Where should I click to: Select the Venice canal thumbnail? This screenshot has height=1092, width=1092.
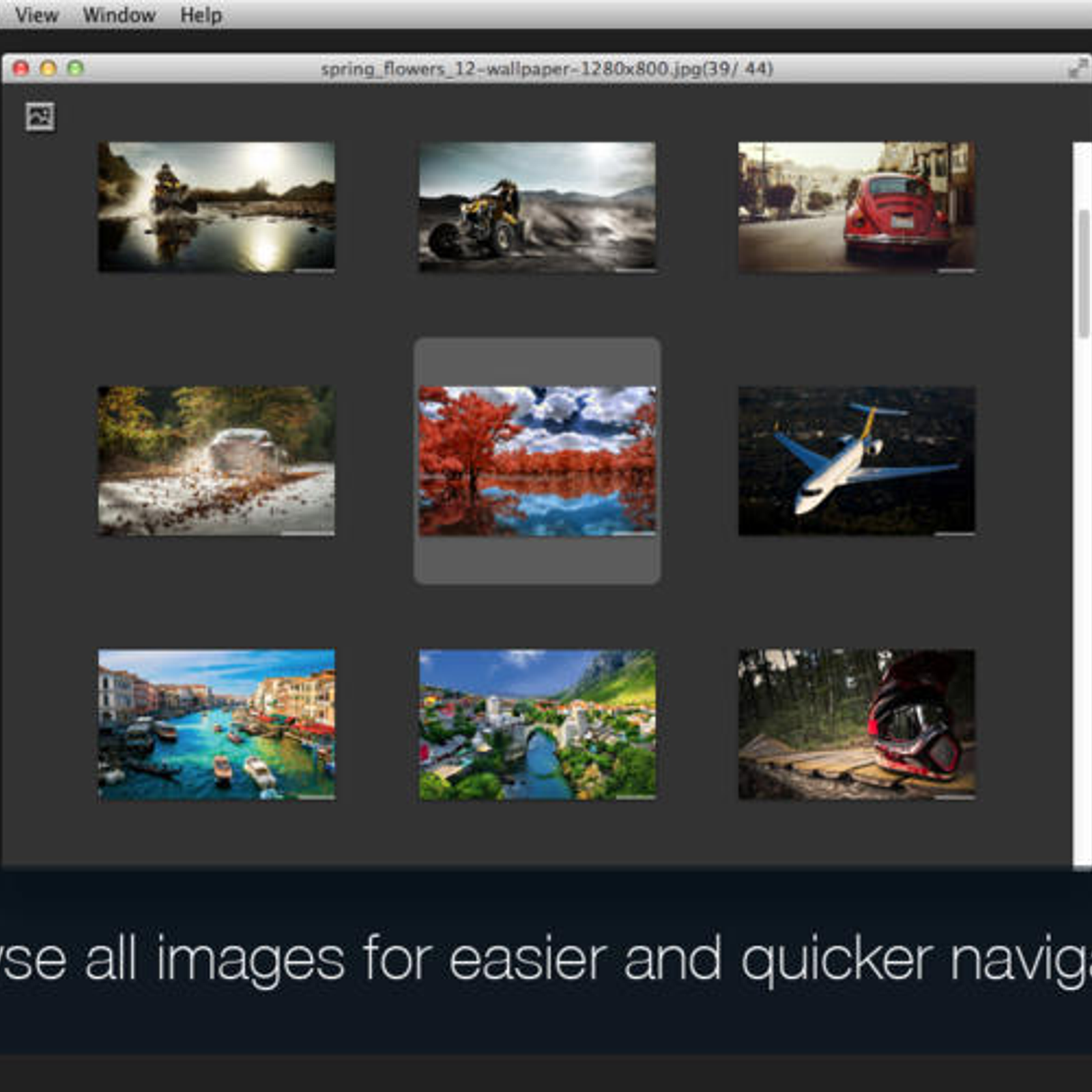click(216, 725)
